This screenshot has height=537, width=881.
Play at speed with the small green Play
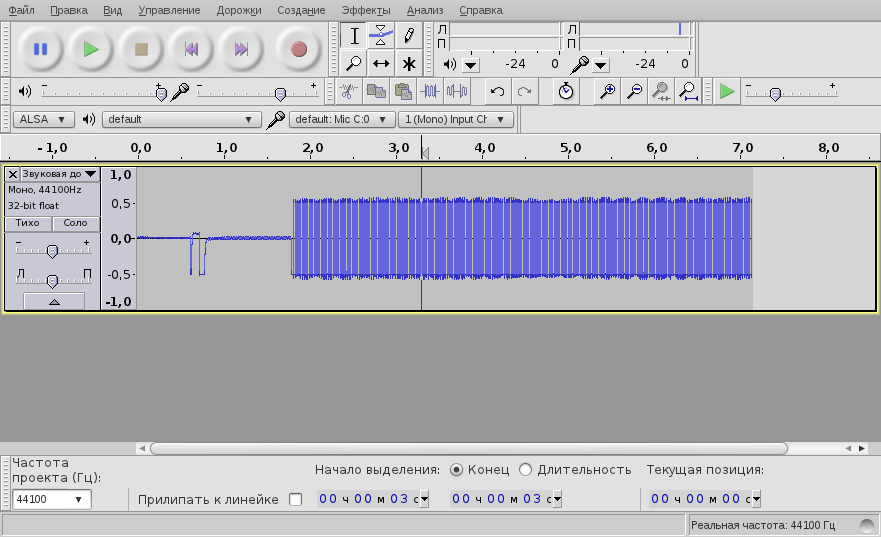727,91
